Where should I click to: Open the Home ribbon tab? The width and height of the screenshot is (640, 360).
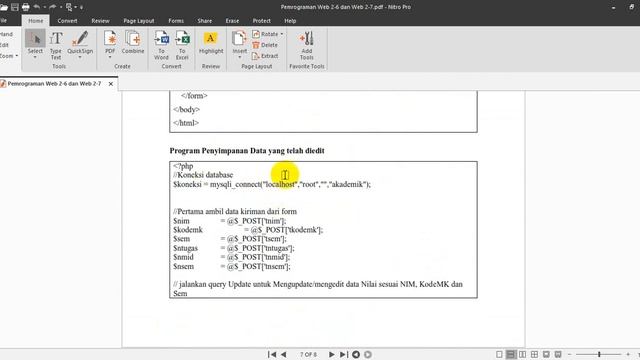click(x=36, y=20)
